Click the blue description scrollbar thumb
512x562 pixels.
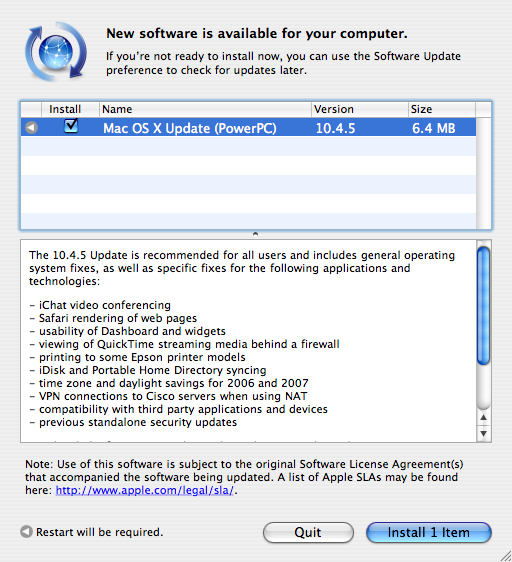point(483,306)
